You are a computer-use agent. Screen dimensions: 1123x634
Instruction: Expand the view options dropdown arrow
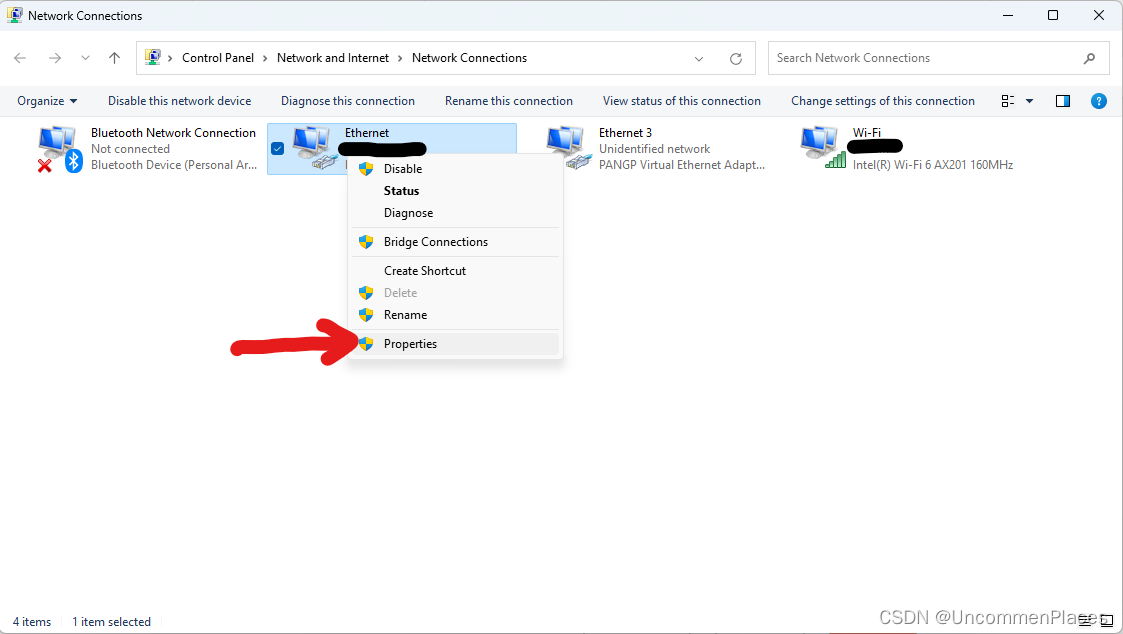pos(1029,101)
